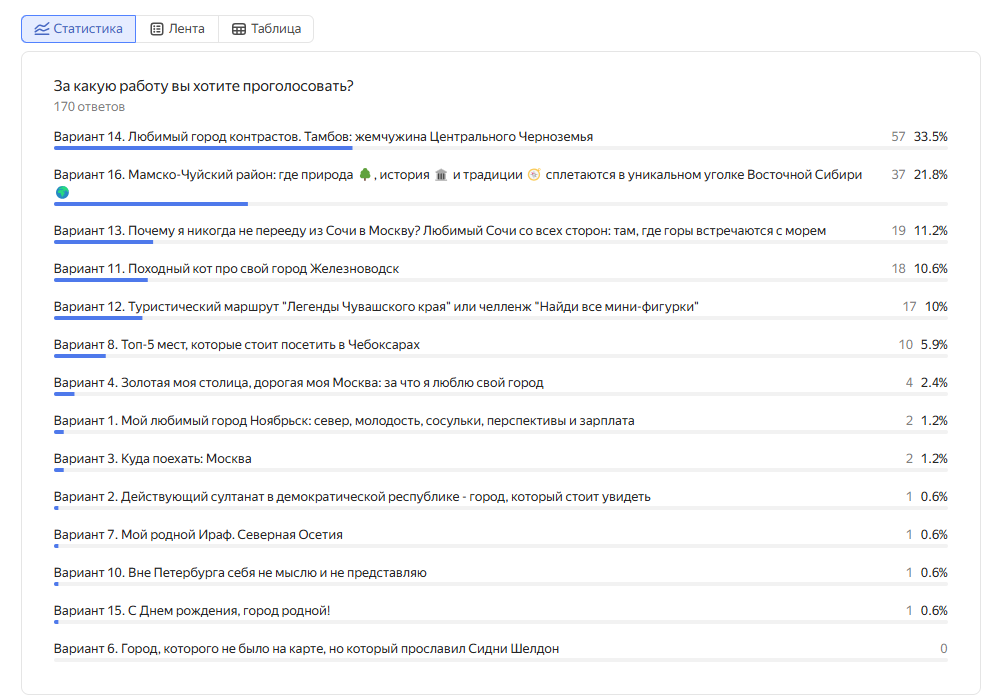Click the Вариант 13 Сочи progress bar
The width and height of the screenshot is (994, 700).
click(x=103, y=242)
